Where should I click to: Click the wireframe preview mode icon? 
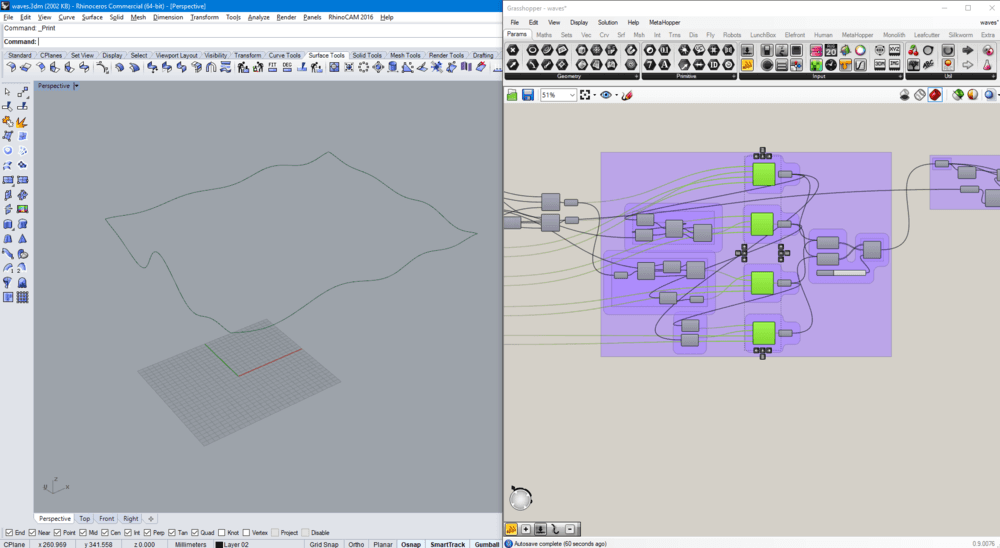coord(920,95)
